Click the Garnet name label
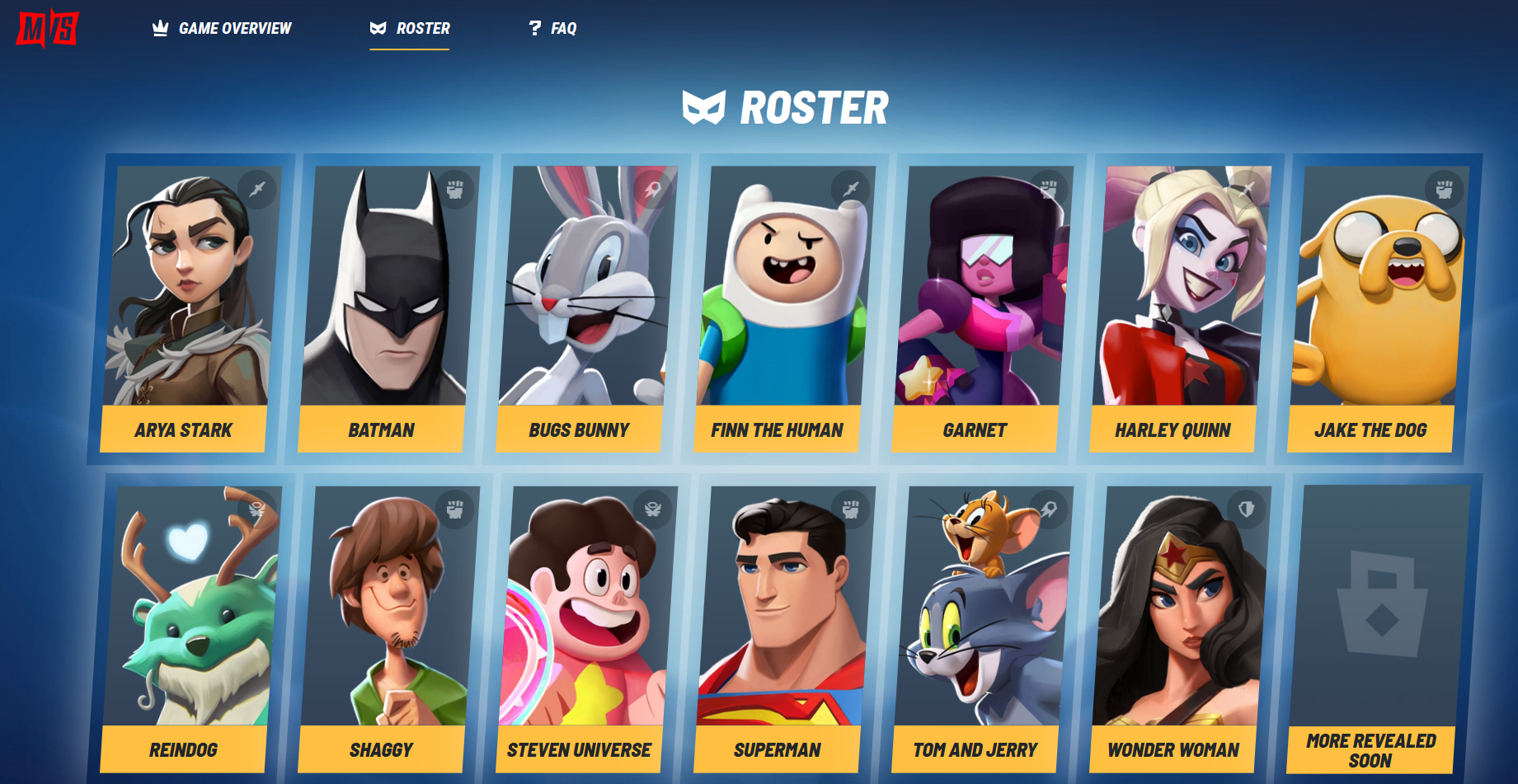This screenshot has height=784, width=1518. click(x=975, y=430)
